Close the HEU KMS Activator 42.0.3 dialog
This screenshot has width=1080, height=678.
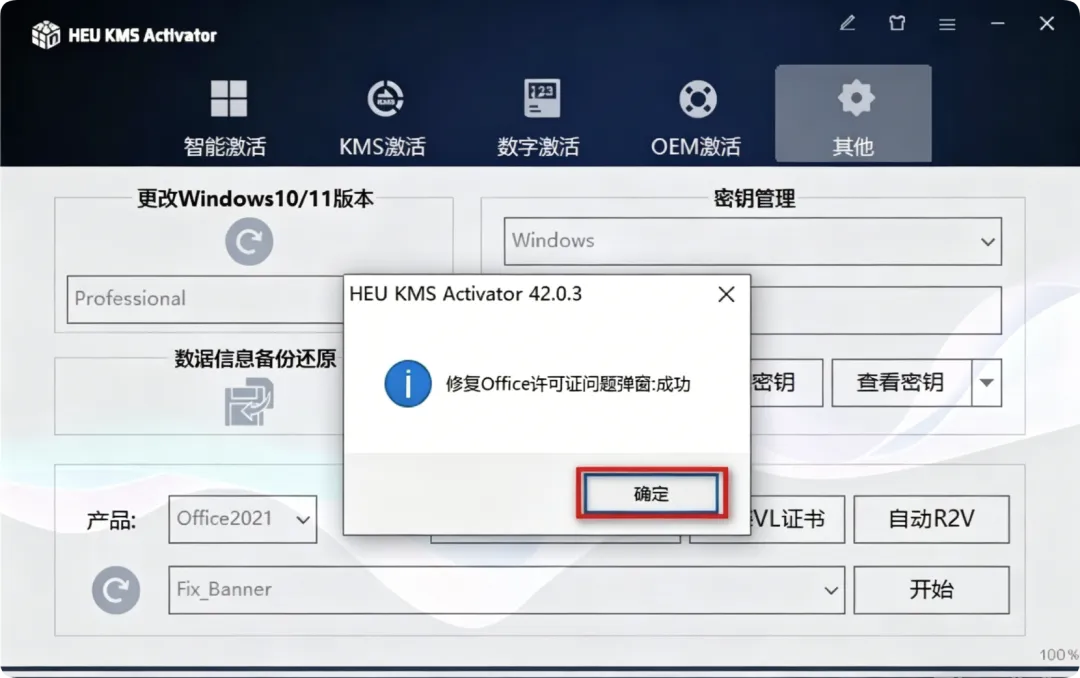click(x=726, y=294)
